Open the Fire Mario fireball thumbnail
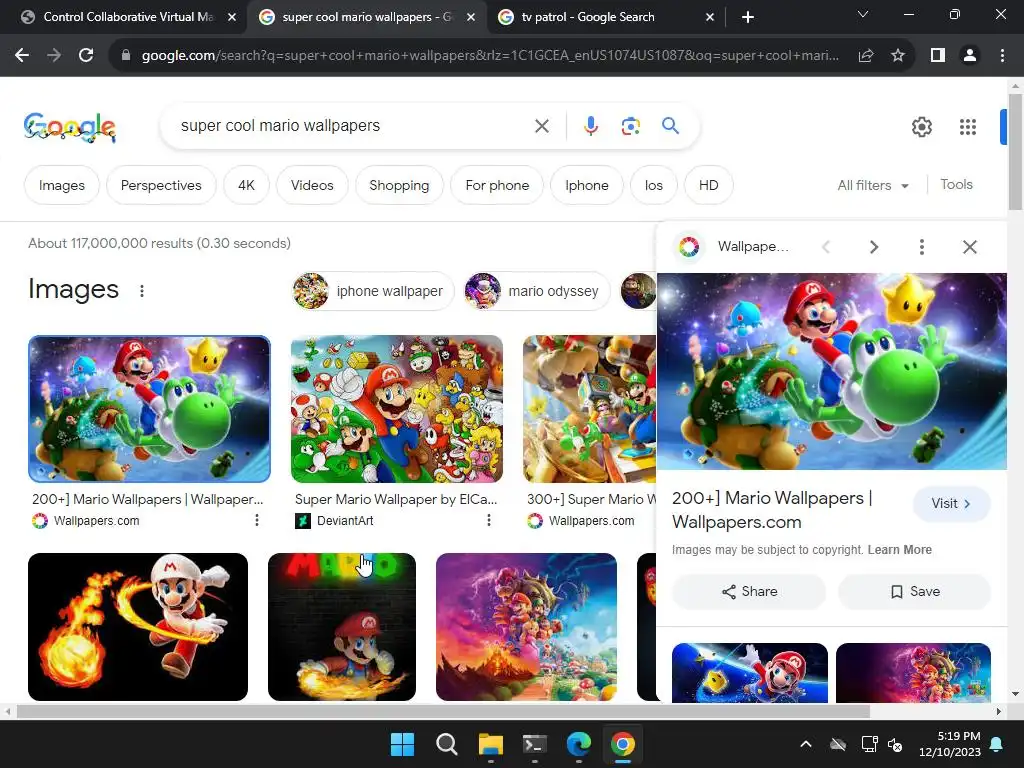This screenshot has height=768, width=1024. (138, 627)
